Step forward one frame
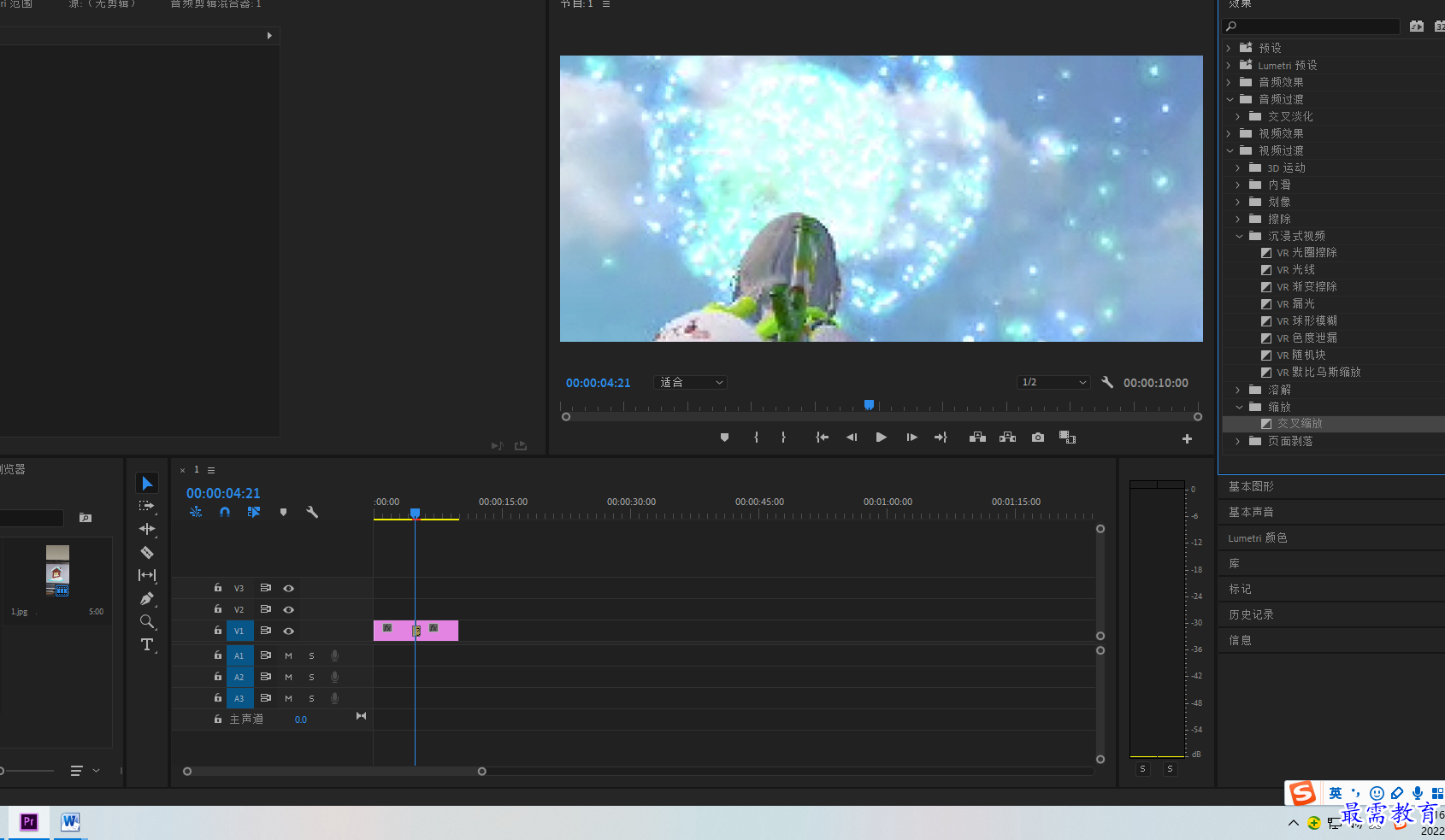The width and height of the screenshot is (1445, 840). 911,438
